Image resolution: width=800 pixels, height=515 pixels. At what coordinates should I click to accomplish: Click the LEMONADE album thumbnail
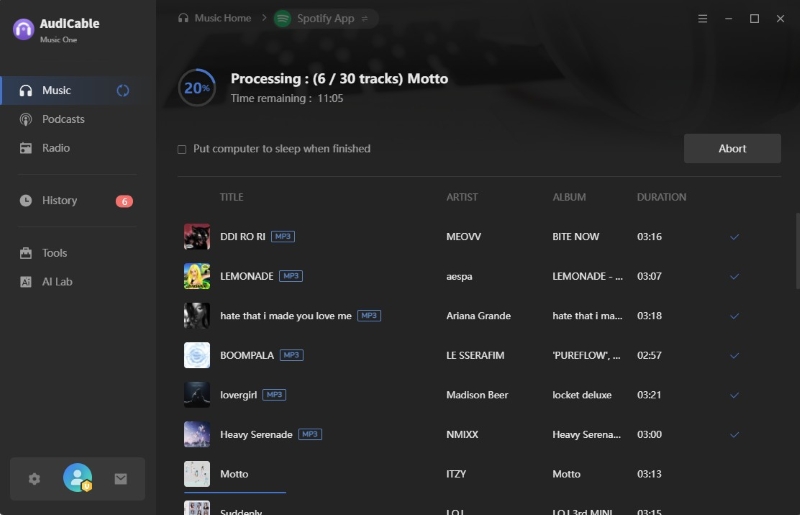197,276
